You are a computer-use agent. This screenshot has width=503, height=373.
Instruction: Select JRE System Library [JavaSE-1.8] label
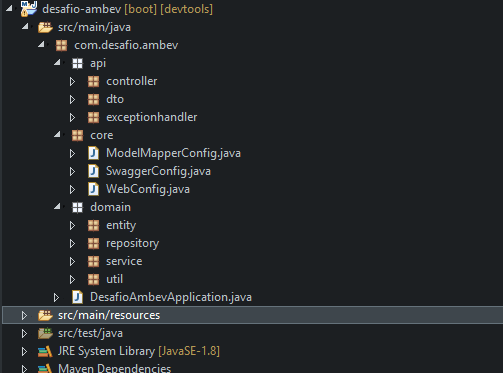click(x=139, y=351)
